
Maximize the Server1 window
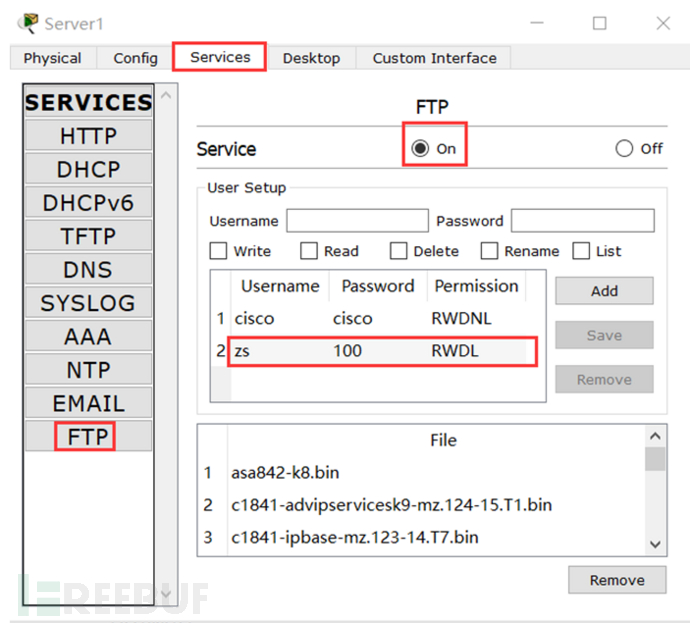[599, 23]
